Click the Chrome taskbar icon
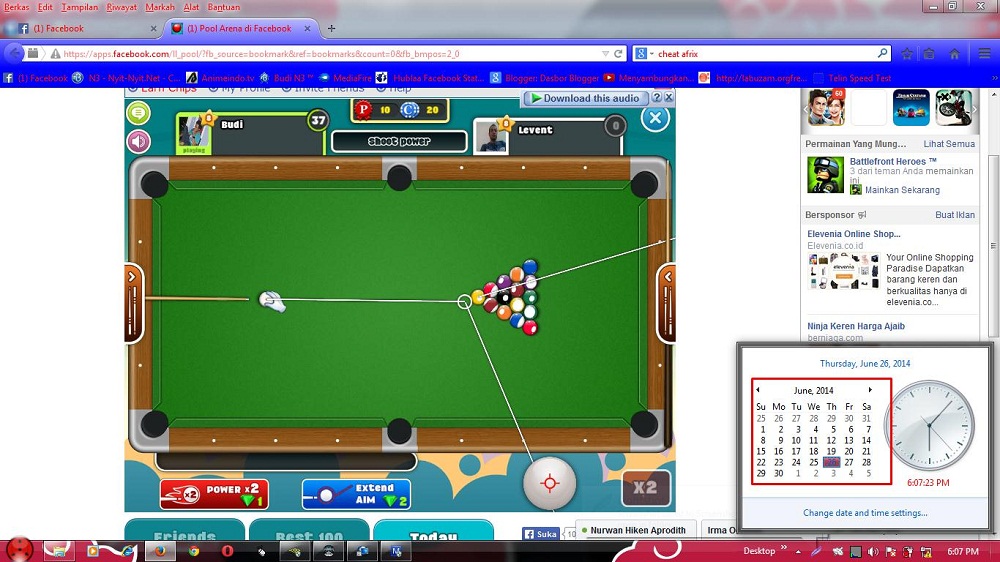The image size is (1000, 562). pyautogui.click(x=193, y=551)
